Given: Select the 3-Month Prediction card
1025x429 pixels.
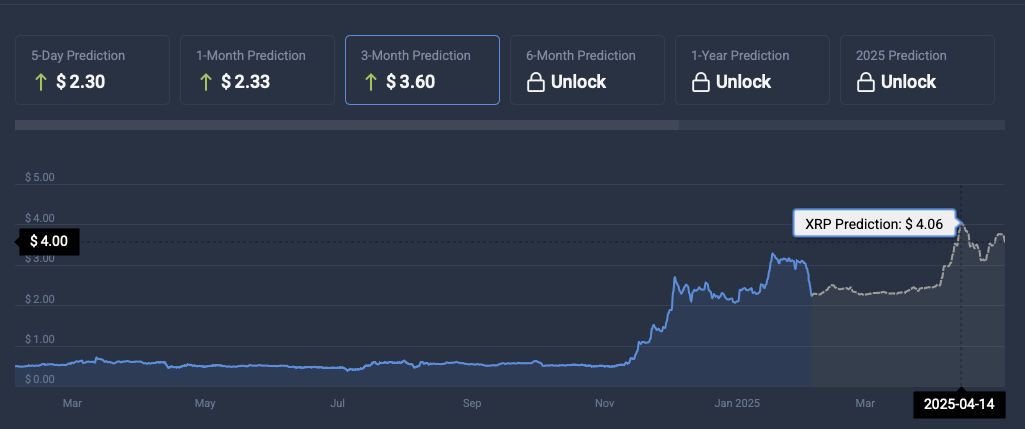Looking at the screenshot, I should pos(422,70).
